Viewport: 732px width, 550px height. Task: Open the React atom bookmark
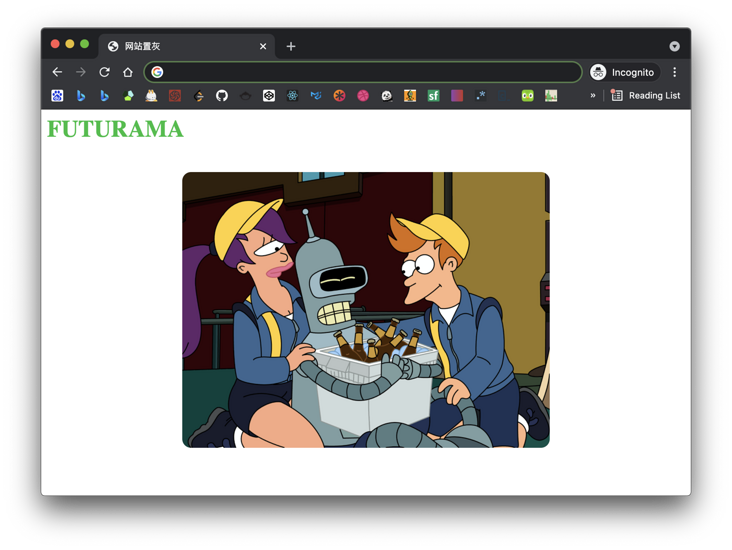point(292,96)
